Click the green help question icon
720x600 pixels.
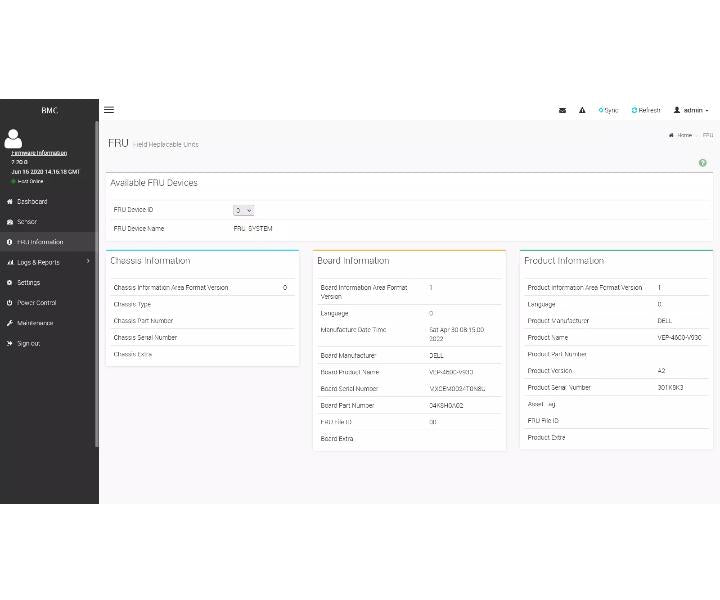[703, 163]
